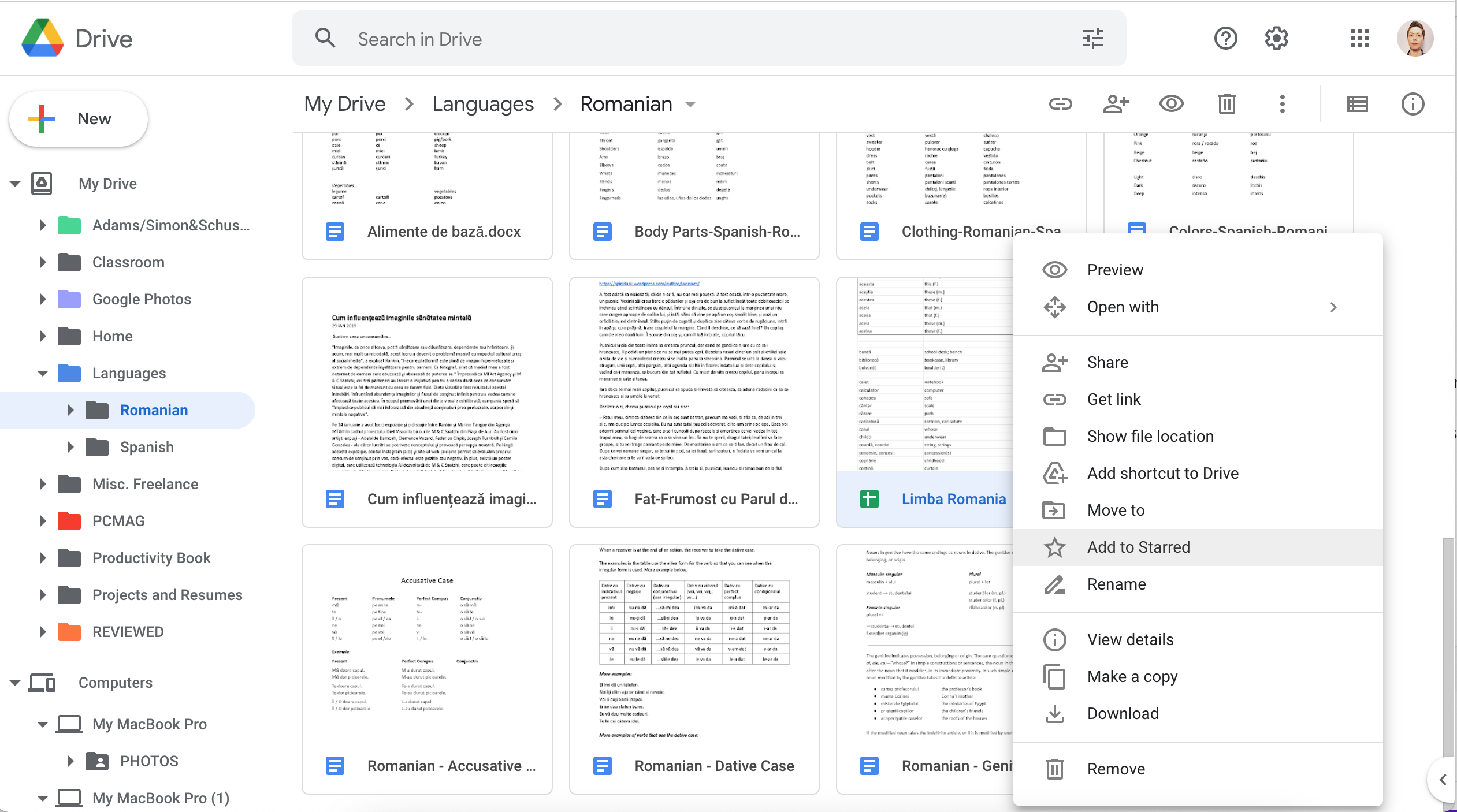Click the Google Drive search icon

[x=325, y=39]
